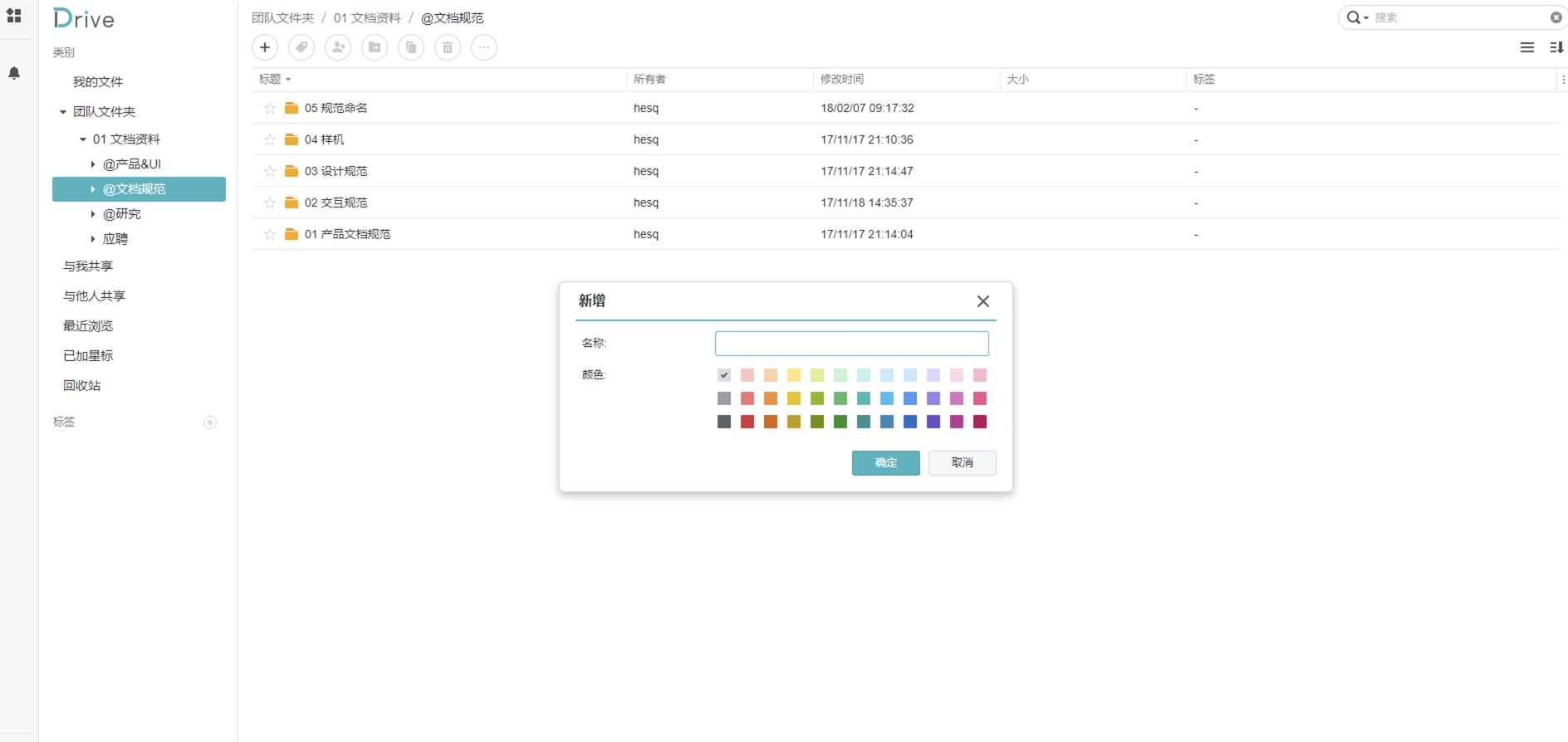Open the 02 交互规范 folder name
This screenshot has height=742, width=1568.
click(x=336, y=203)
